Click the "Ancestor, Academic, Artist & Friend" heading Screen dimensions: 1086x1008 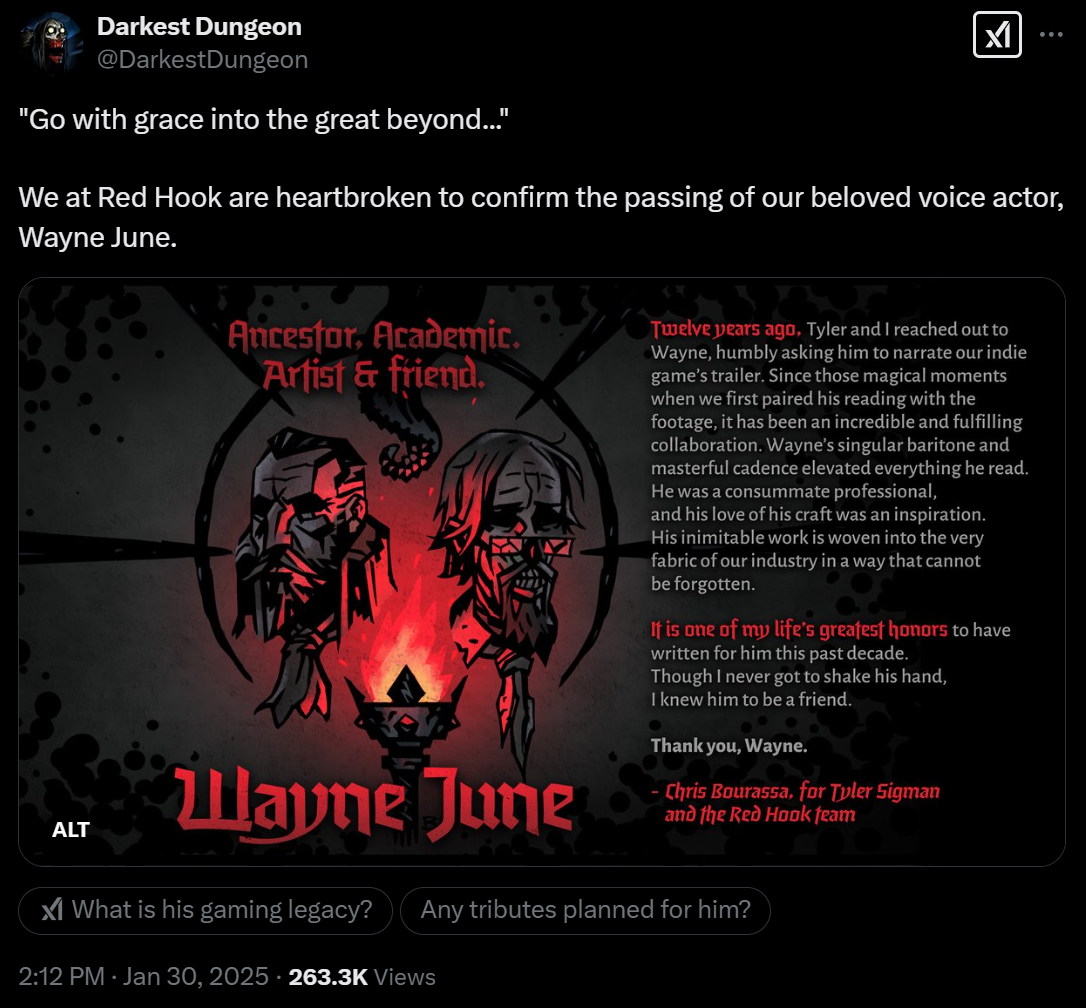(x=373, y=355)
